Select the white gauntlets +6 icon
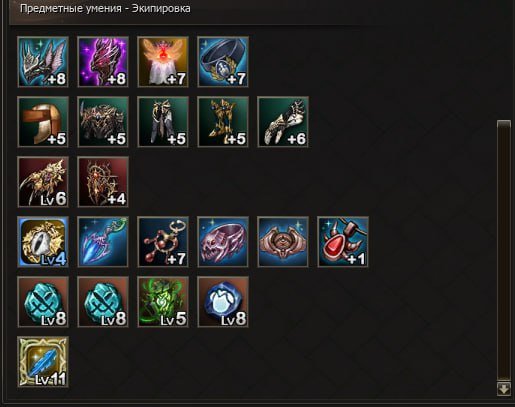515x407 pixels. pos(283,122)
